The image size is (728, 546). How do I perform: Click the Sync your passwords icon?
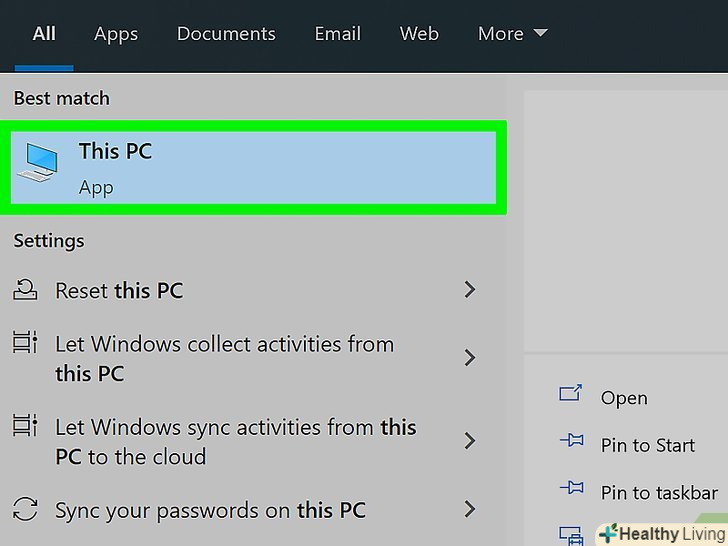25,510
